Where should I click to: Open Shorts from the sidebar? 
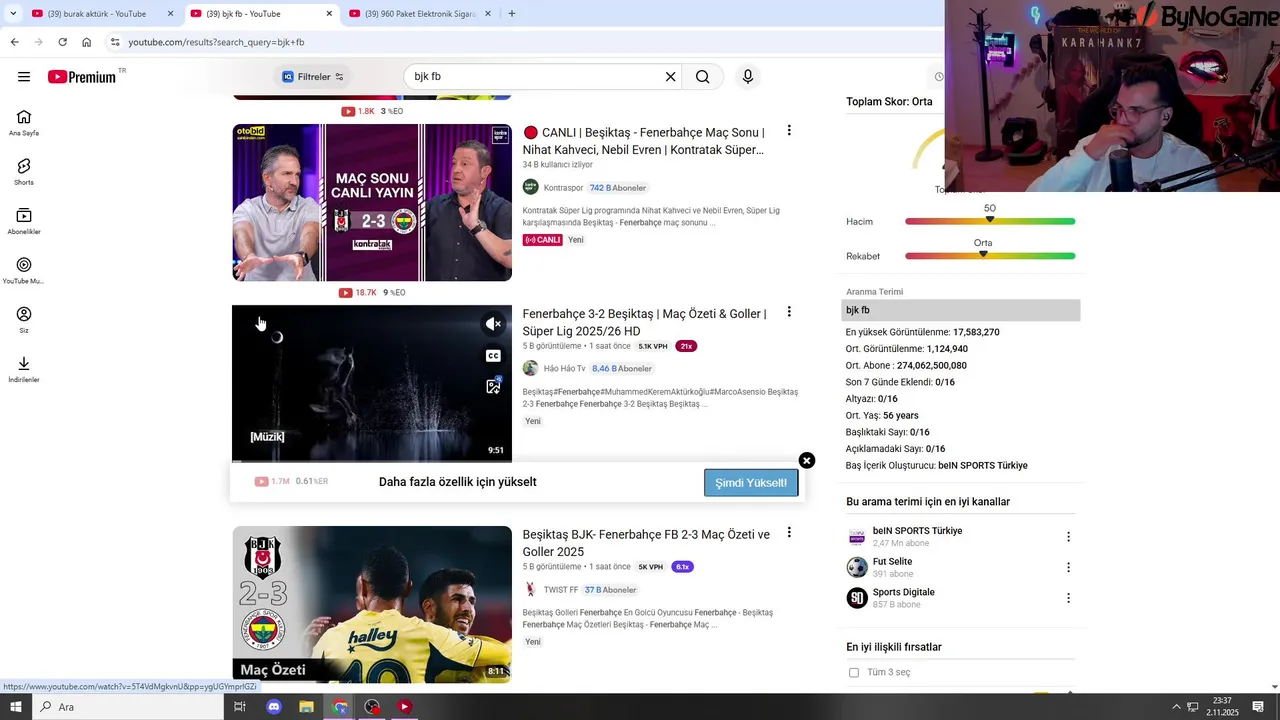pos(24,172)
